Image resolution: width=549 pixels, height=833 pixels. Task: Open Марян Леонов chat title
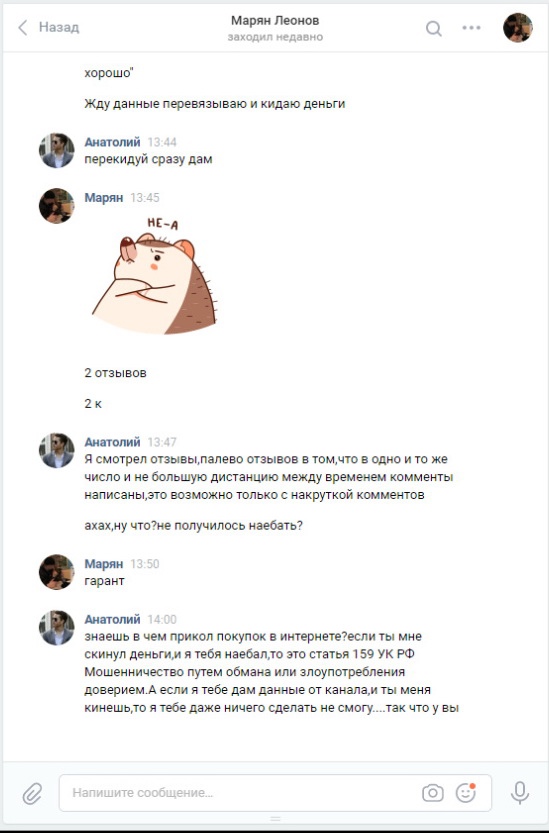coord(275,21)
